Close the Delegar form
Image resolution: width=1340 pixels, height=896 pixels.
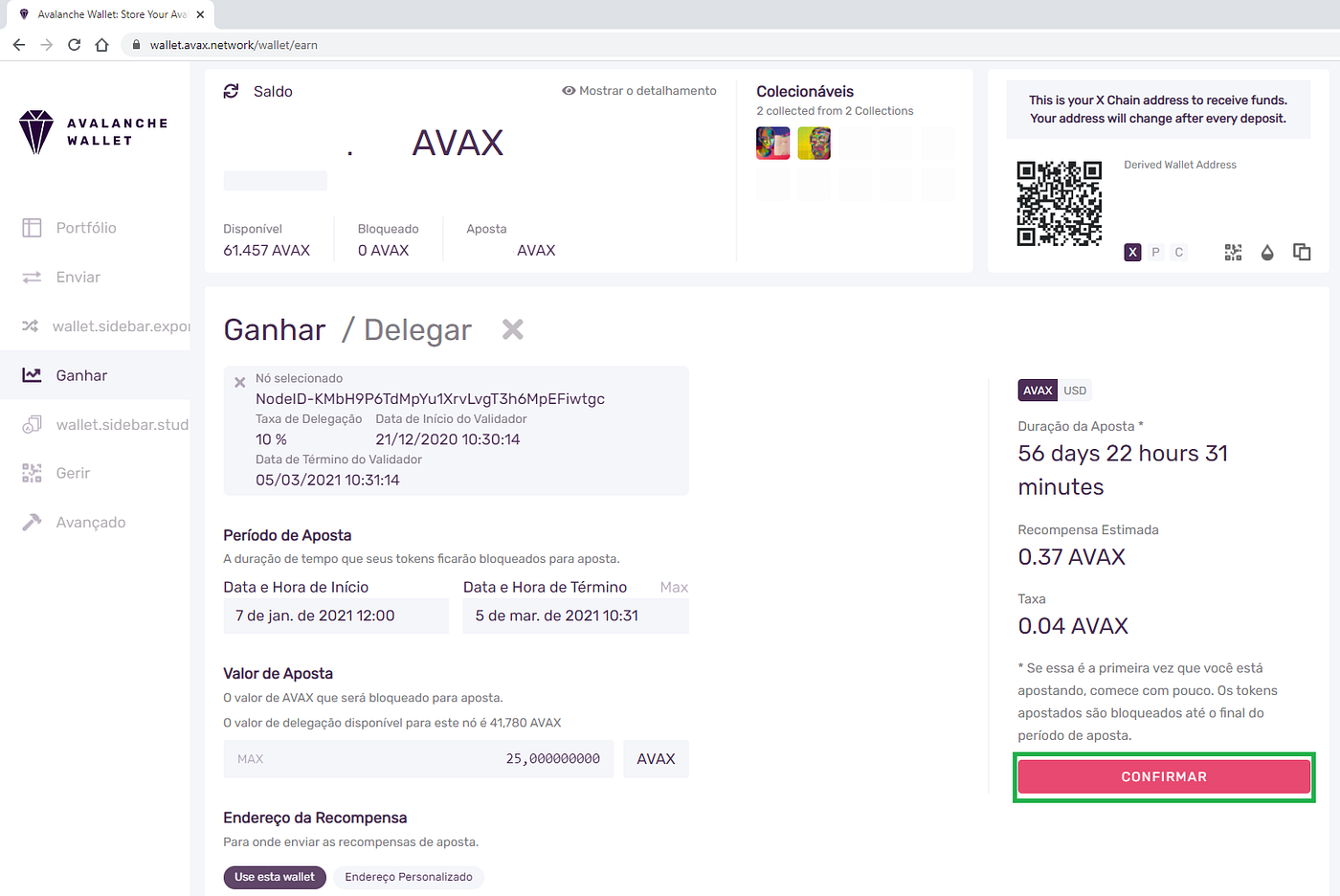click(513, 329)
